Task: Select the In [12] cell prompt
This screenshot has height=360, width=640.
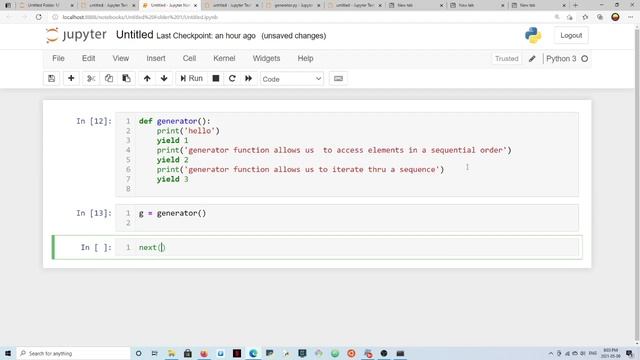Action: tap(94, 121)
